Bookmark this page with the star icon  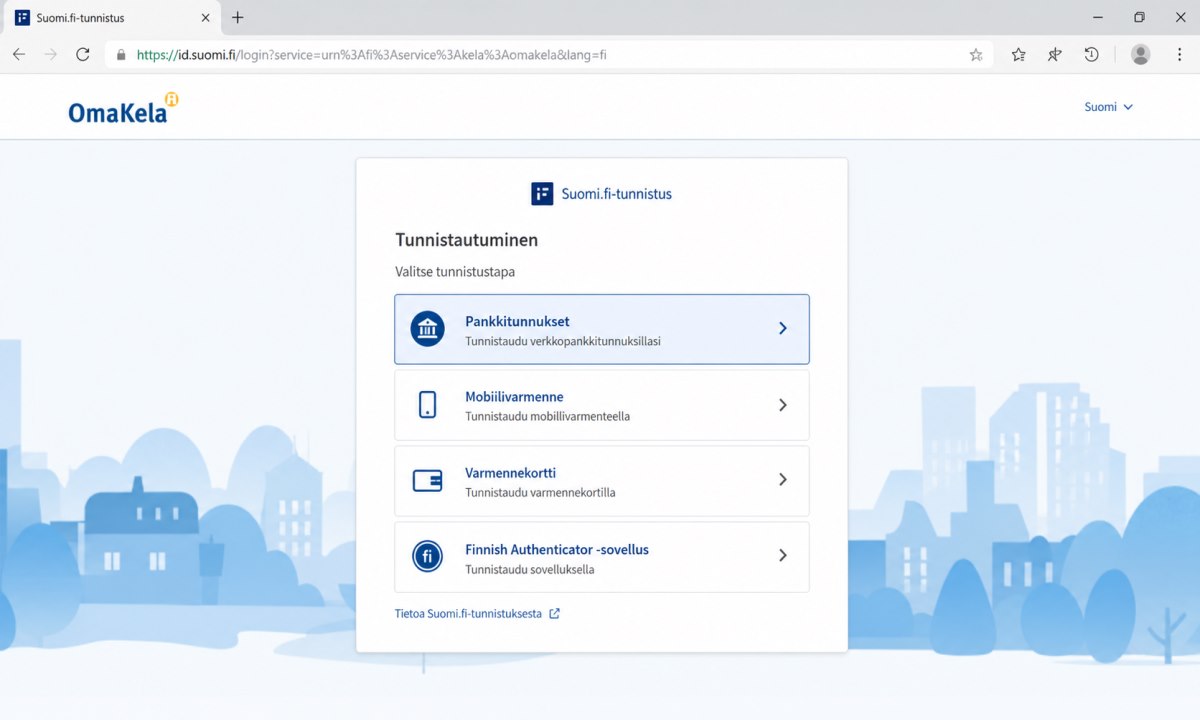point(976,55)
